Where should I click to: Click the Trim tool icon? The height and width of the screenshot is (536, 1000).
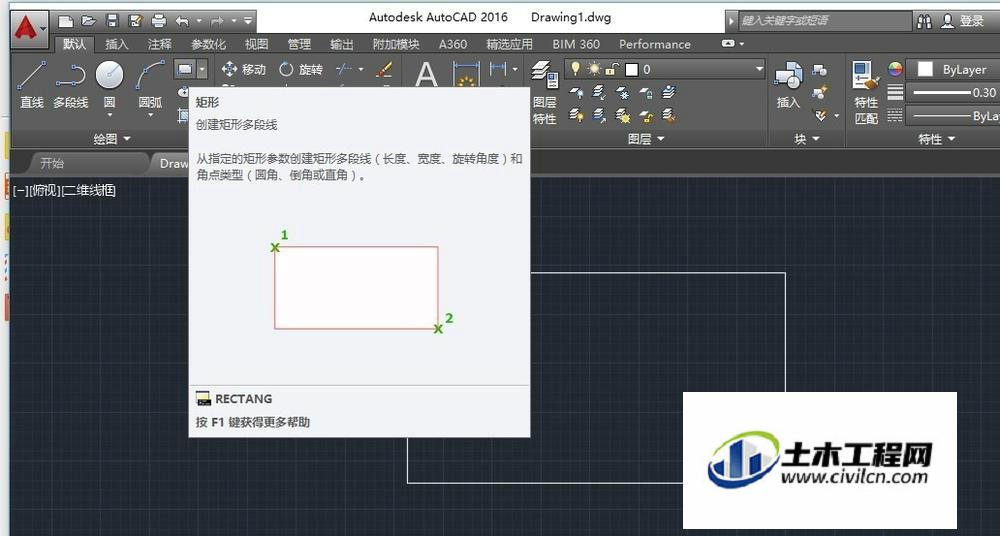click(x=344, y=69)
